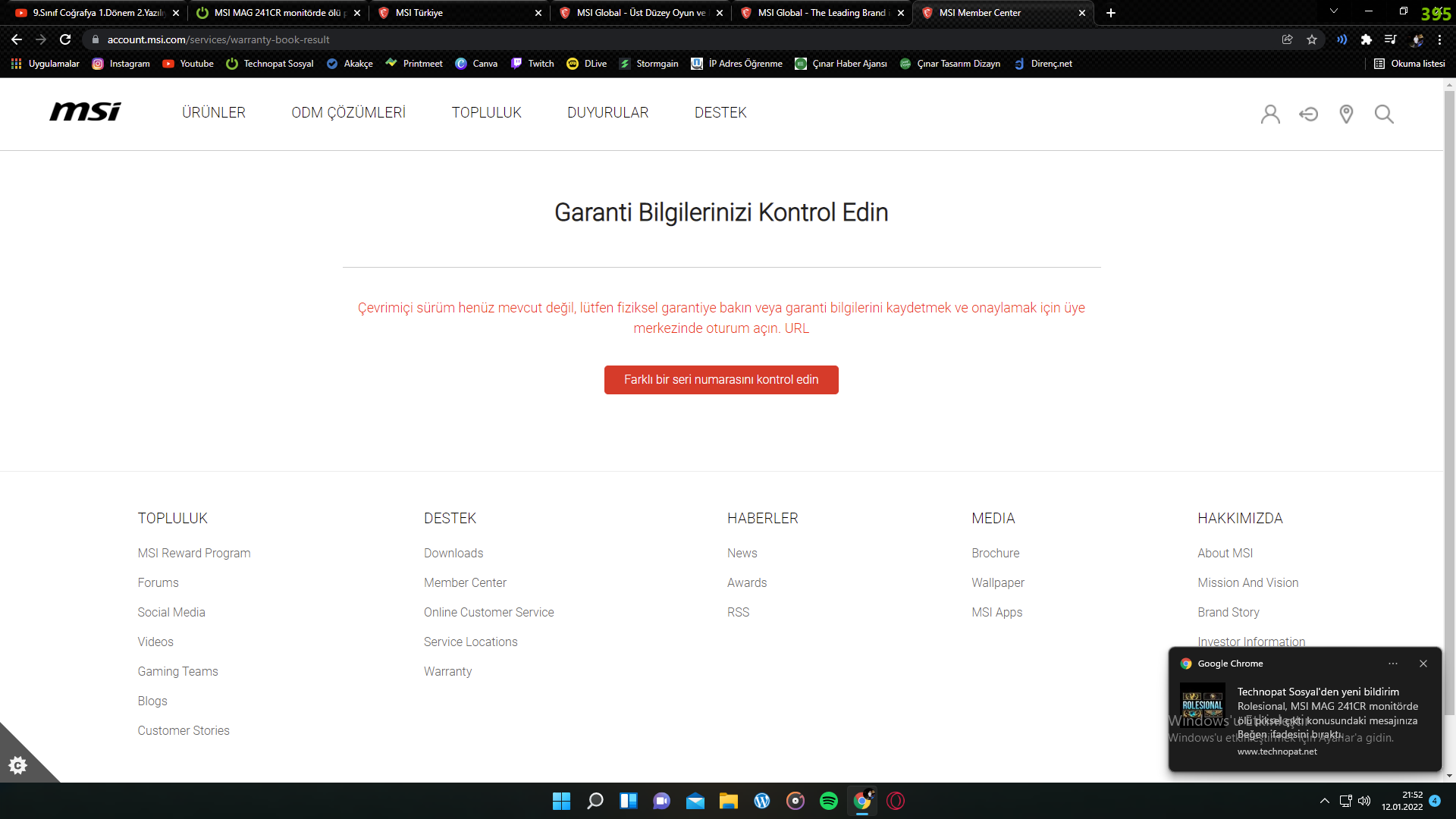The image size is (1456, 819).
Task: Open DESTEK navigation menu
Action: 720,112
